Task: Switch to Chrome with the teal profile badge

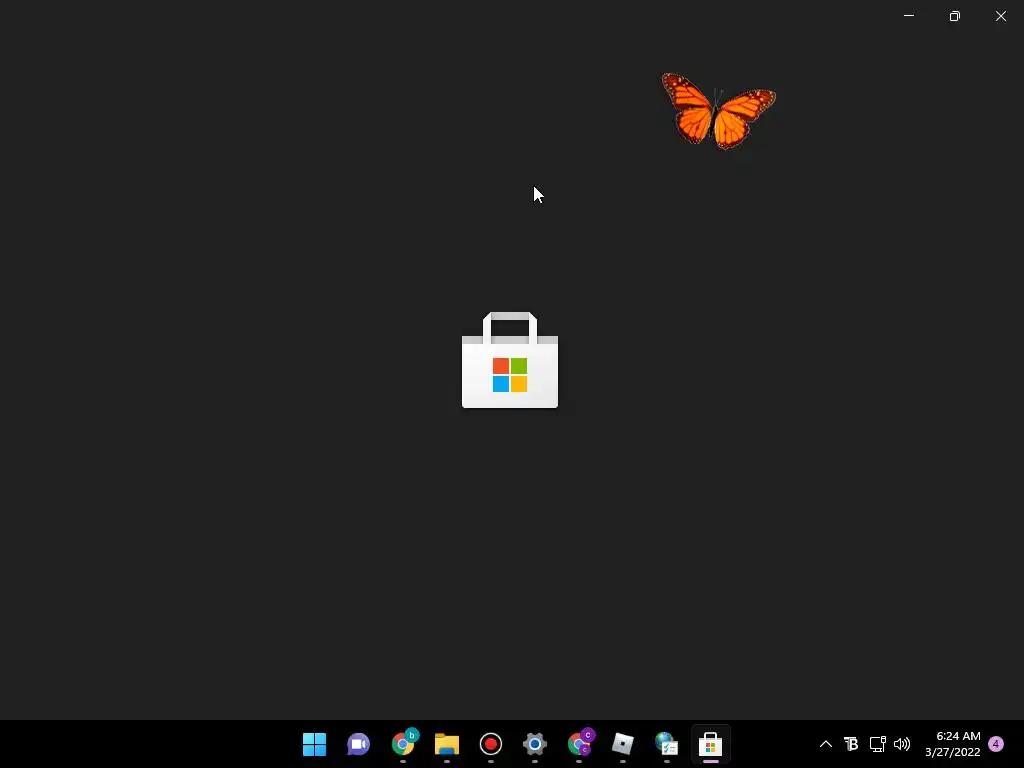Action: point(404,743)
